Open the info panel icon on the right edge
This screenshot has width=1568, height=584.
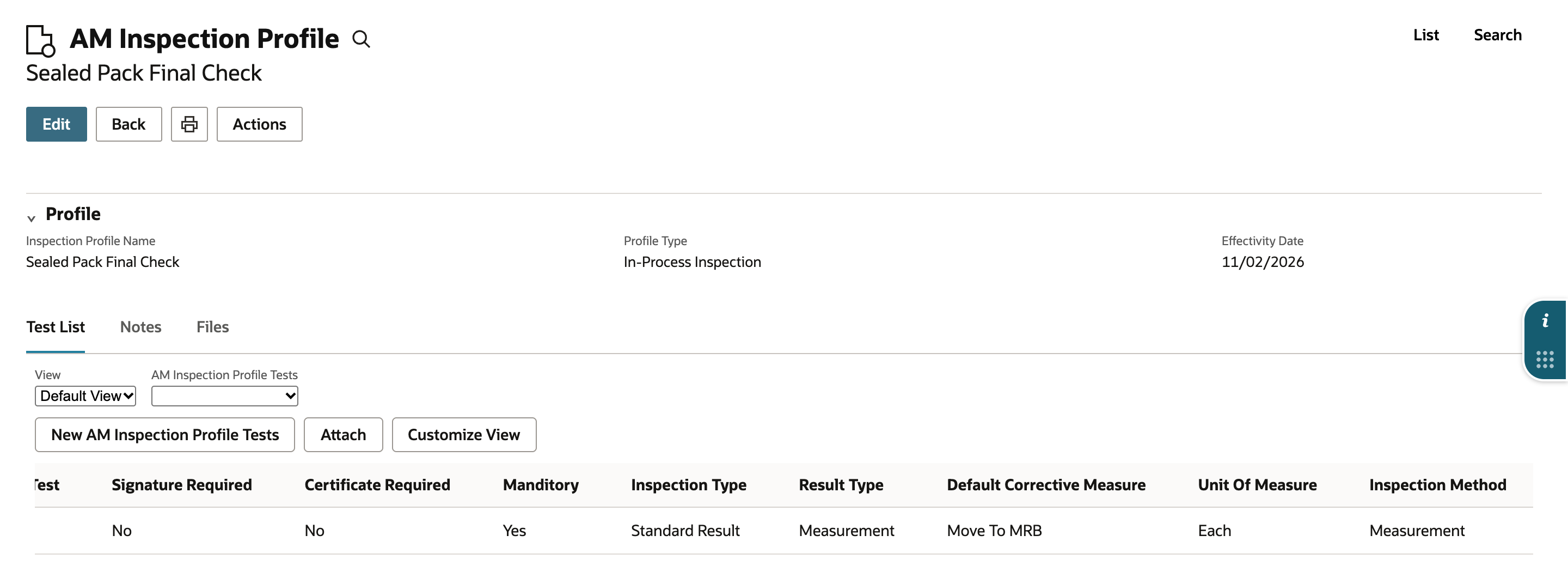[1545, 321]
